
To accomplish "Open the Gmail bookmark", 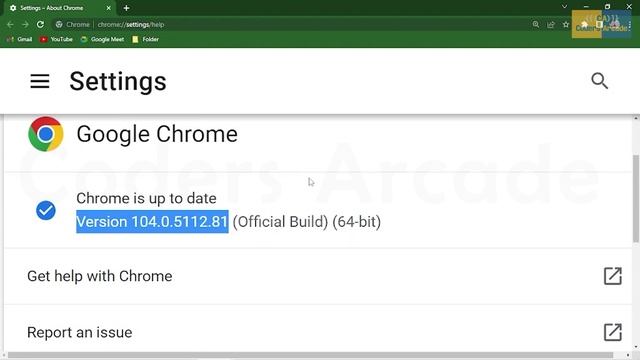I will click(x=20, y=39).
